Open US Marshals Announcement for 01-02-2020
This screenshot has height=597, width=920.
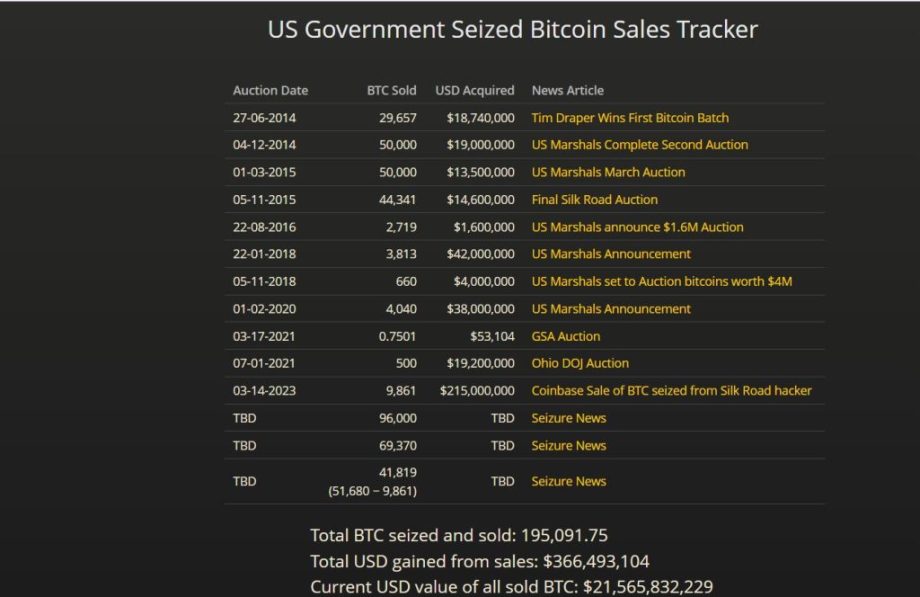click(x=611, y=309)
